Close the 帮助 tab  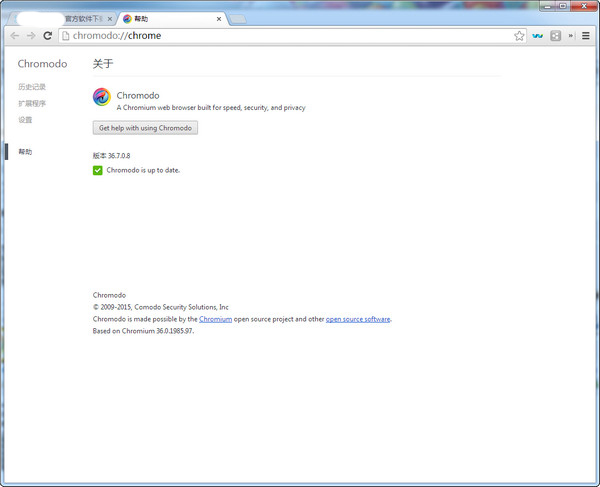(219, 19)
